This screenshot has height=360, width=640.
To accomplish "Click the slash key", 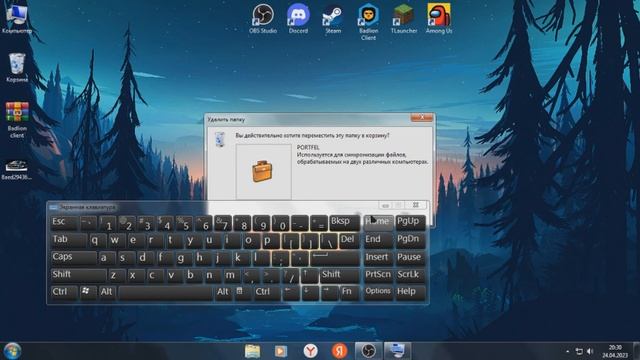I will (291, 276).
